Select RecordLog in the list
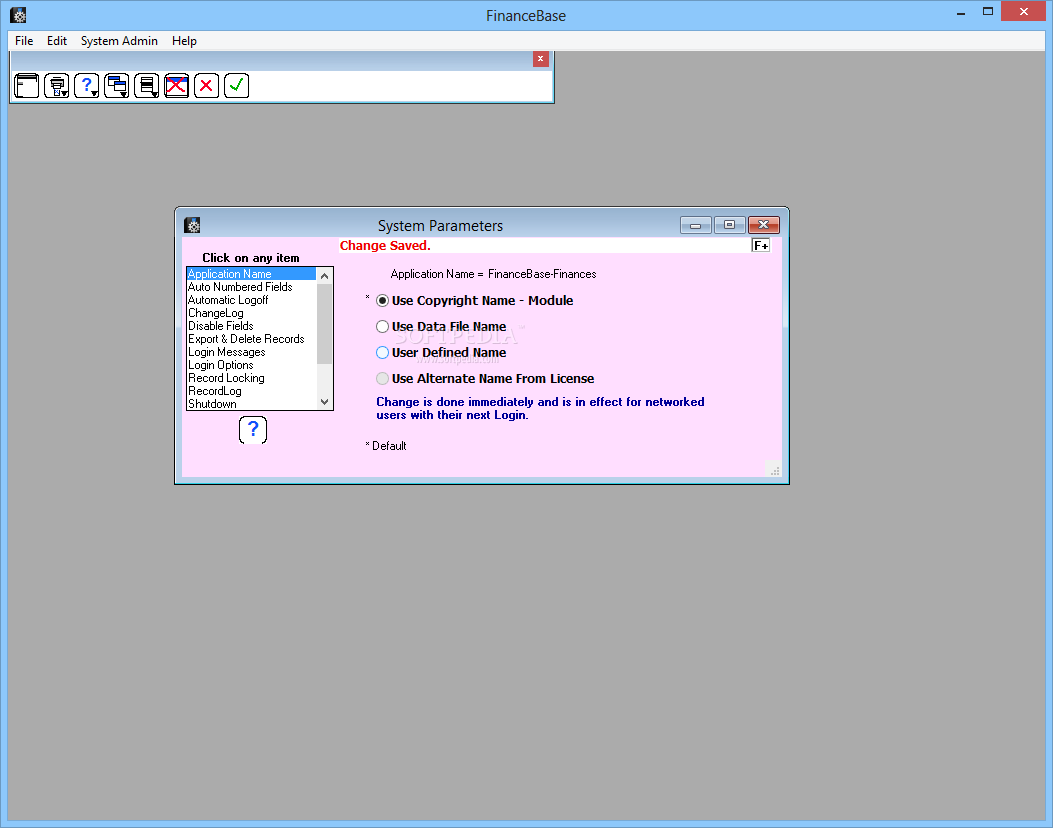 [251, 391]
